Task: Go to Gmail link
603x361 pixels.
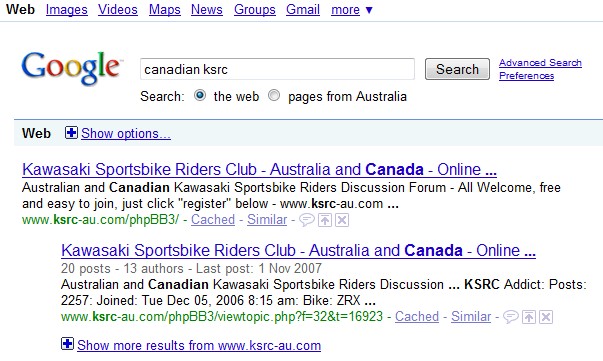Action: 303,10
